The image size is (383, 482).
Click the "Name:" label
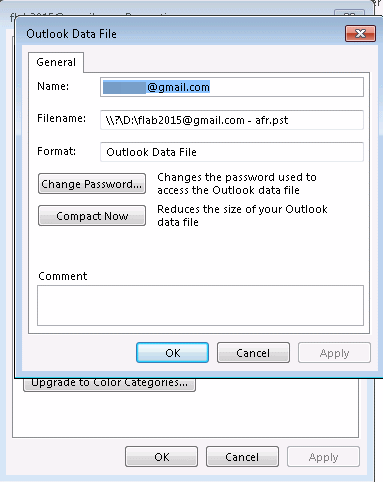click(53, 86)
